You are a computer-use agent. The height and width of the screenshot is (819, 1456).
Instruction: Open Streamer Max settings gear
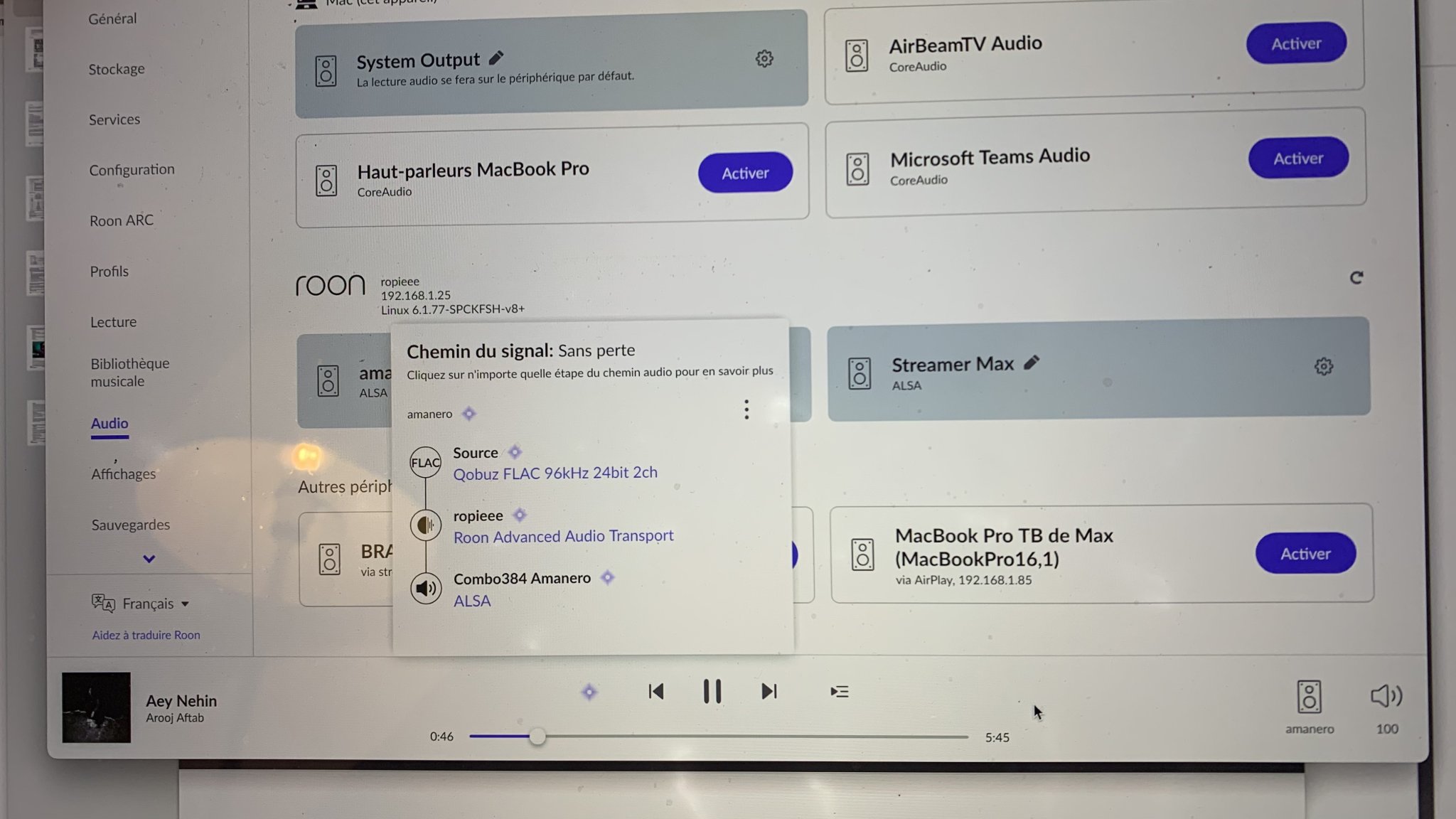1323,366
